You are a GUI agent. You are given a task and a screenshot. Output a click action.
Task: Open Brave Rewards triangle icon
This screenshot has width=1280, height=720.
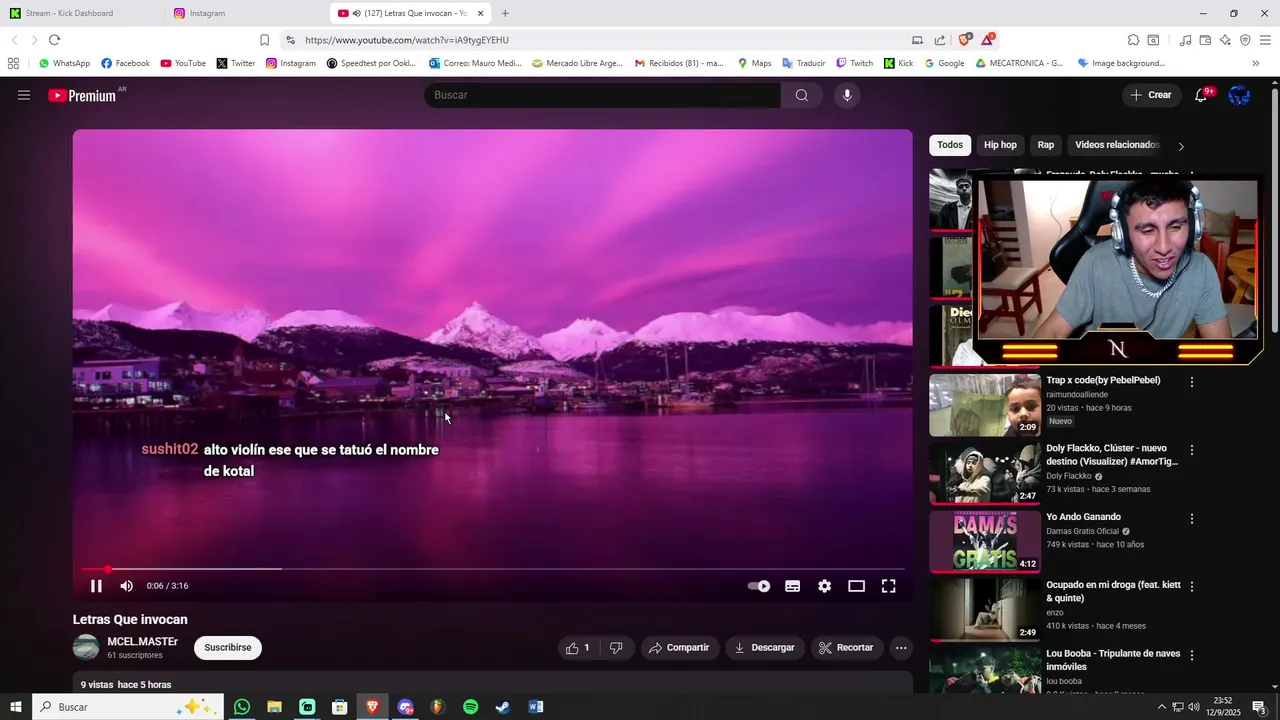(x=987, y=40)
